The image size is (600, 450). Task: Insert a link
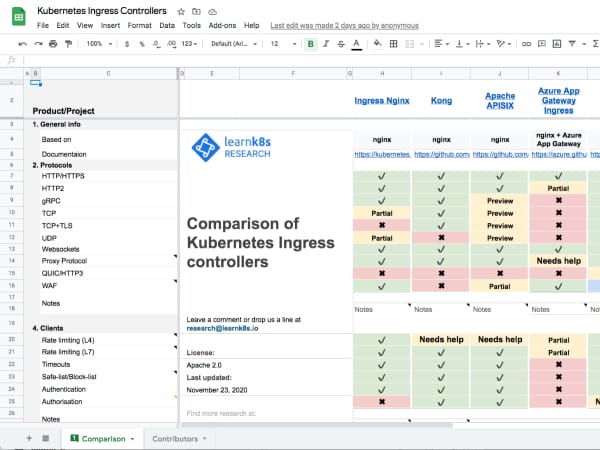click(526, 44)
